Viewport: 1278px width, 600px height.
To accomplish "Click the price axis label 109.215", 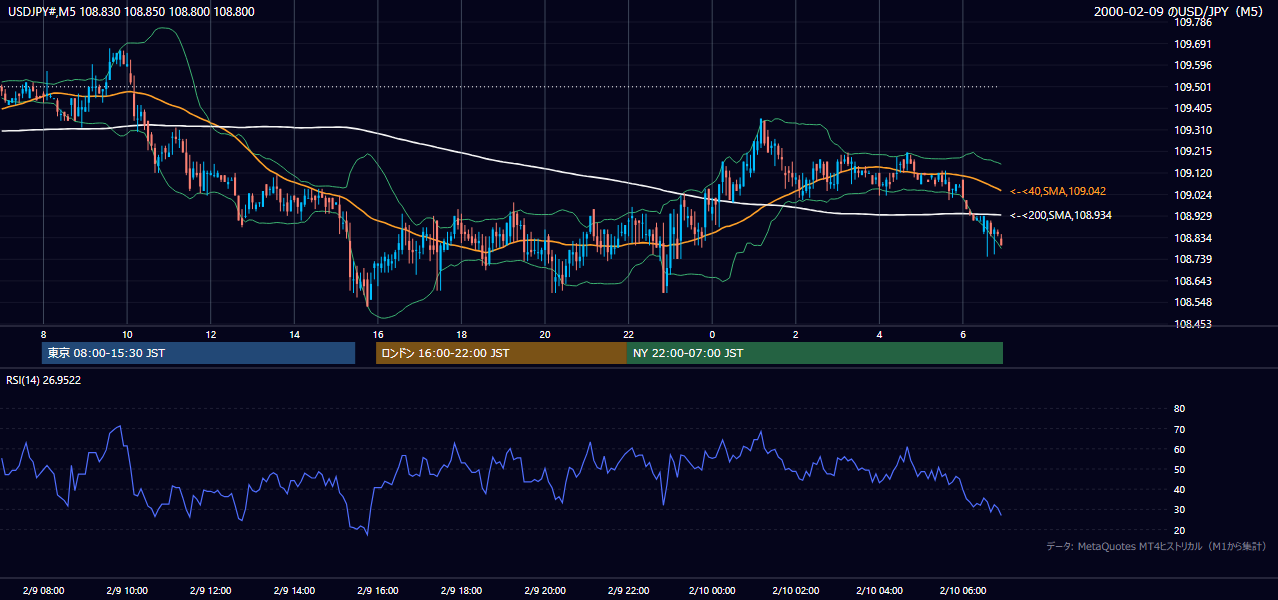I will point(1193,151).
